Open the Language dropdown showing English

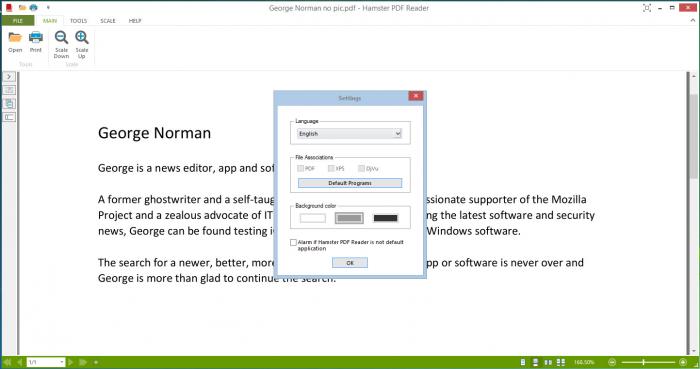click(x=350, y=133)
